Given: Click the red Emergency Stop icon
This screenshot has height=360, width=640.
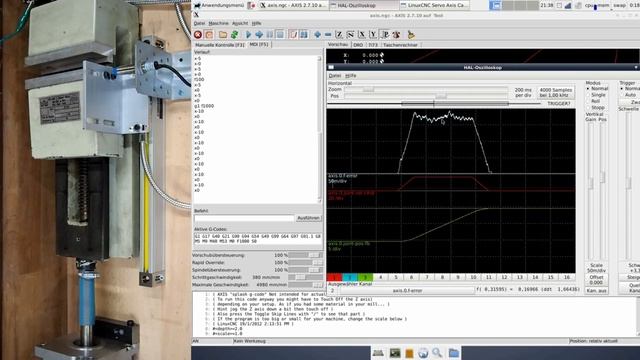Looking at the screenshot, I should point(198,35).
